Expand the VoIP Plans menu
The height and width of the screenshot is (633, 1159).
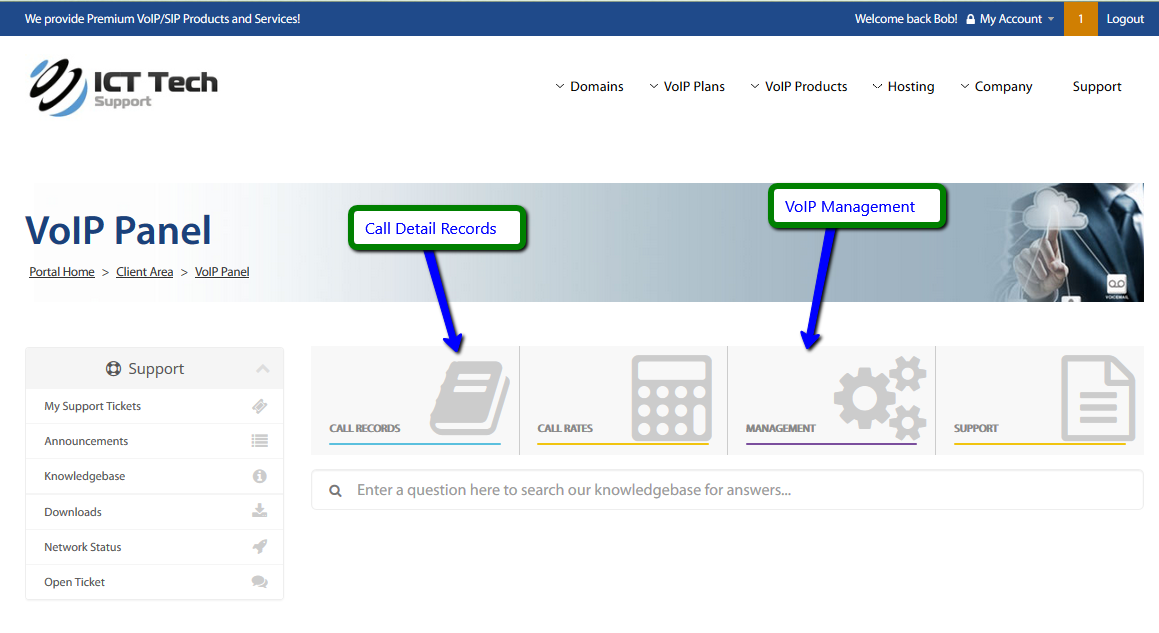tap(687, 87)
